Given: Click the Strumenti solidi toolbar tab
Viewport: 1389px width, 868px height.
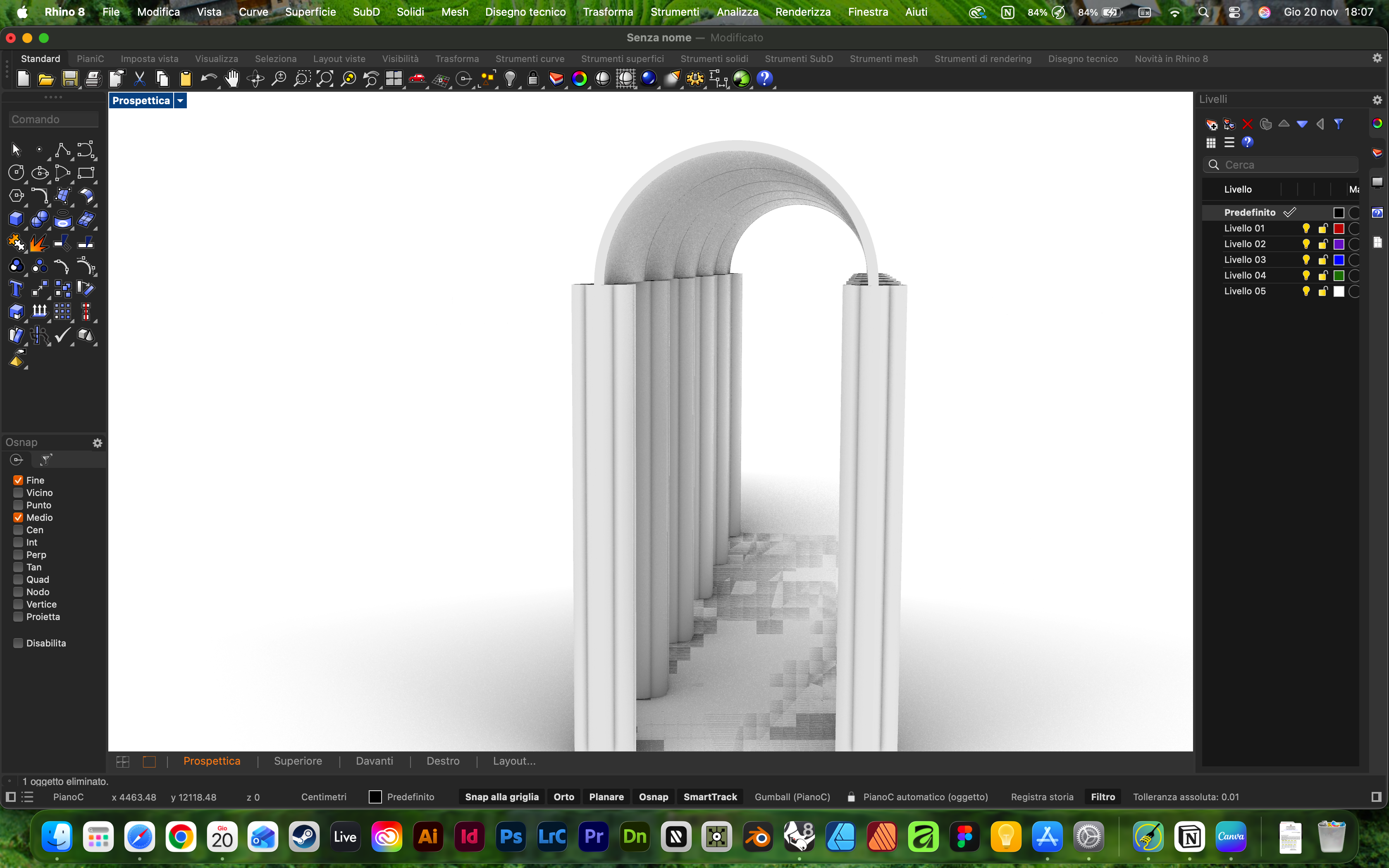Looking at the screenshot, I should pyautogui.click(x=714, y=59).
